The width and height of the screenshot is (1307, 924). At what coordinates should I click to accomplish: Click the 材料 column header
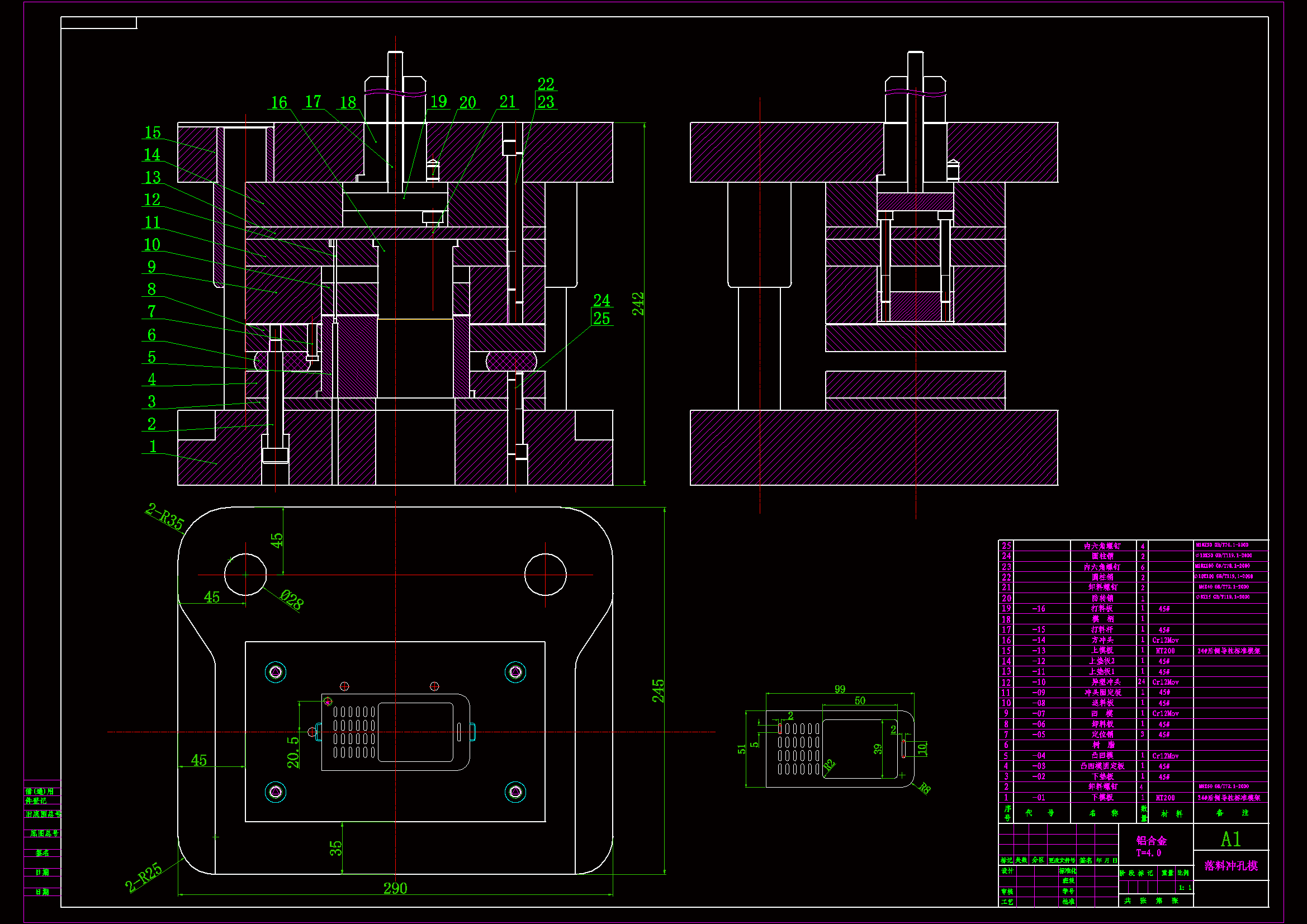(x=1172, y=813)
